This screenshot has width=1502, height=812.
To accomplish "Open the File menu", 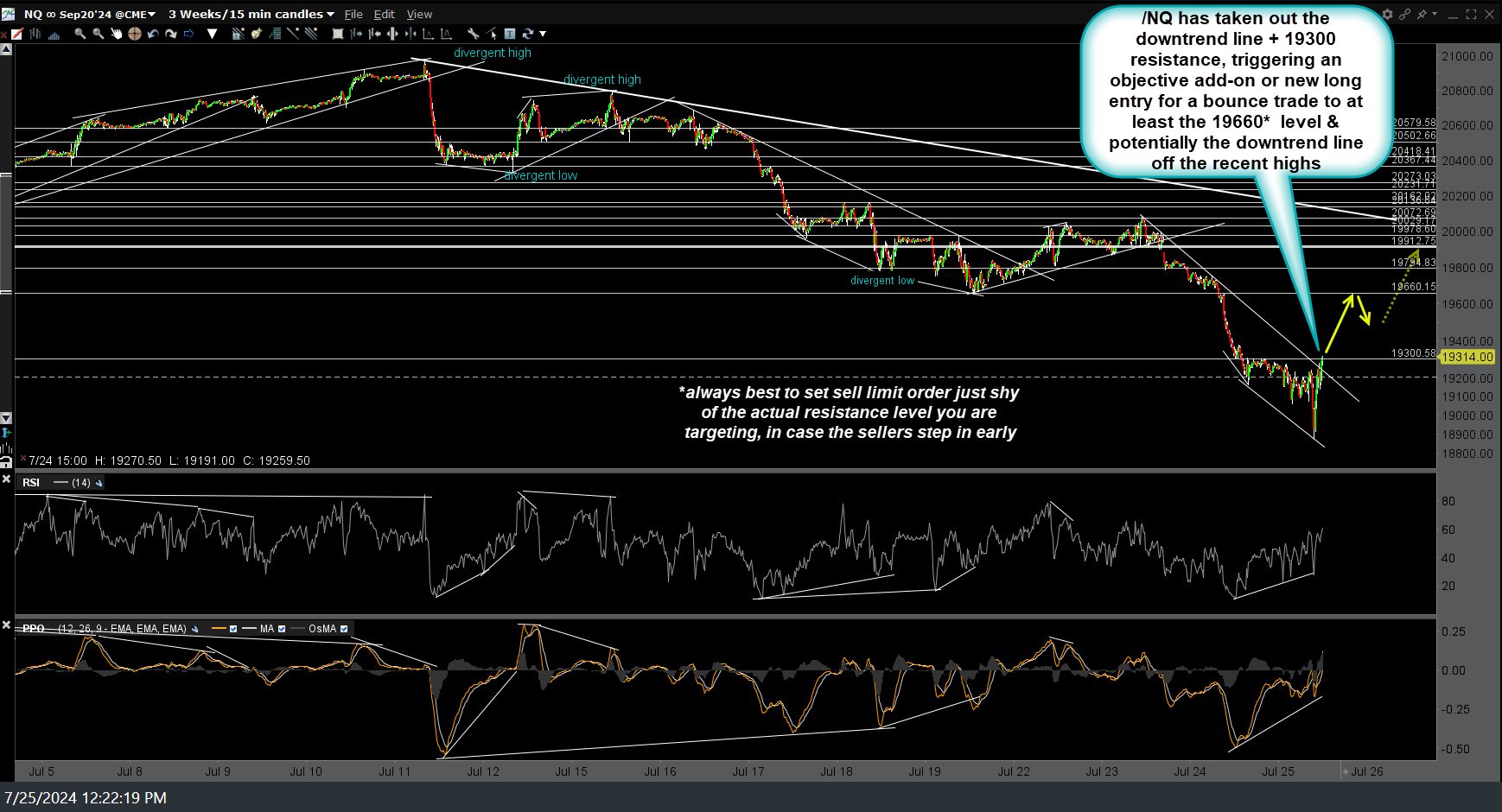I will pyautogui.click(x=353, y=14).
